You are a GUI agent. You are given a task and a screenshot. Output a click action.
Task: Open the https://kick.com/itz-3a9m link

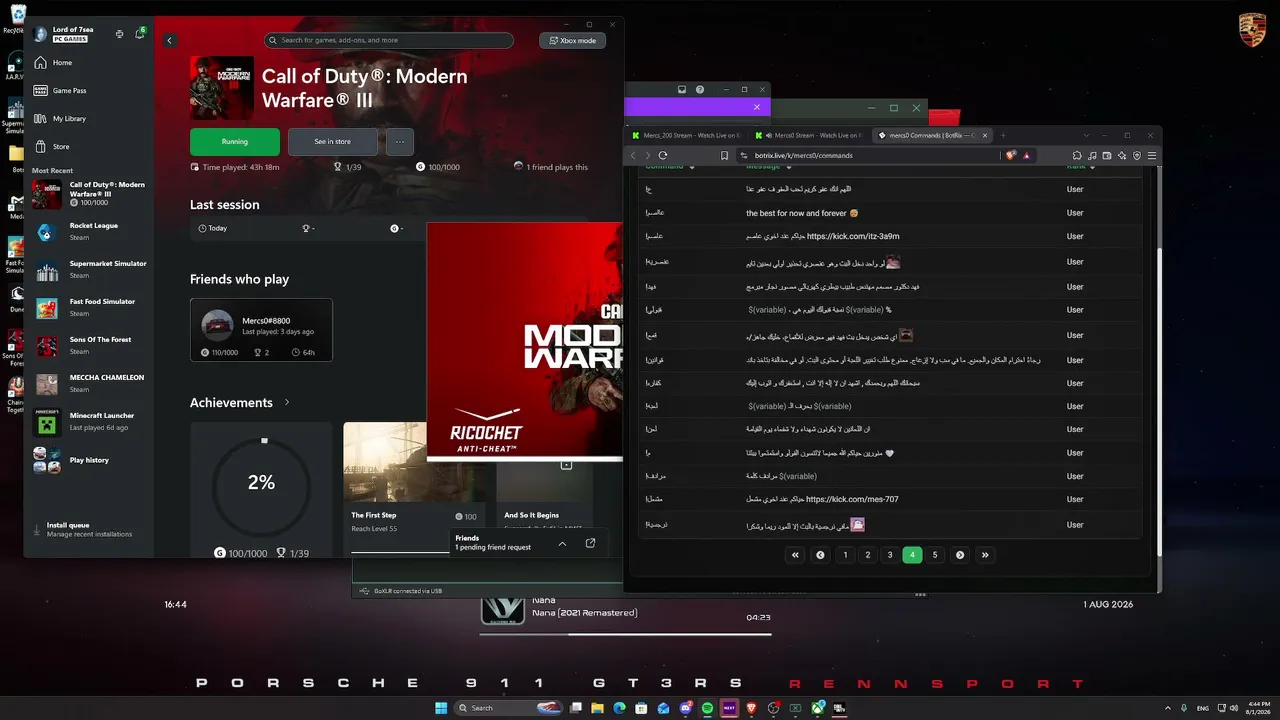click(853, 237)
